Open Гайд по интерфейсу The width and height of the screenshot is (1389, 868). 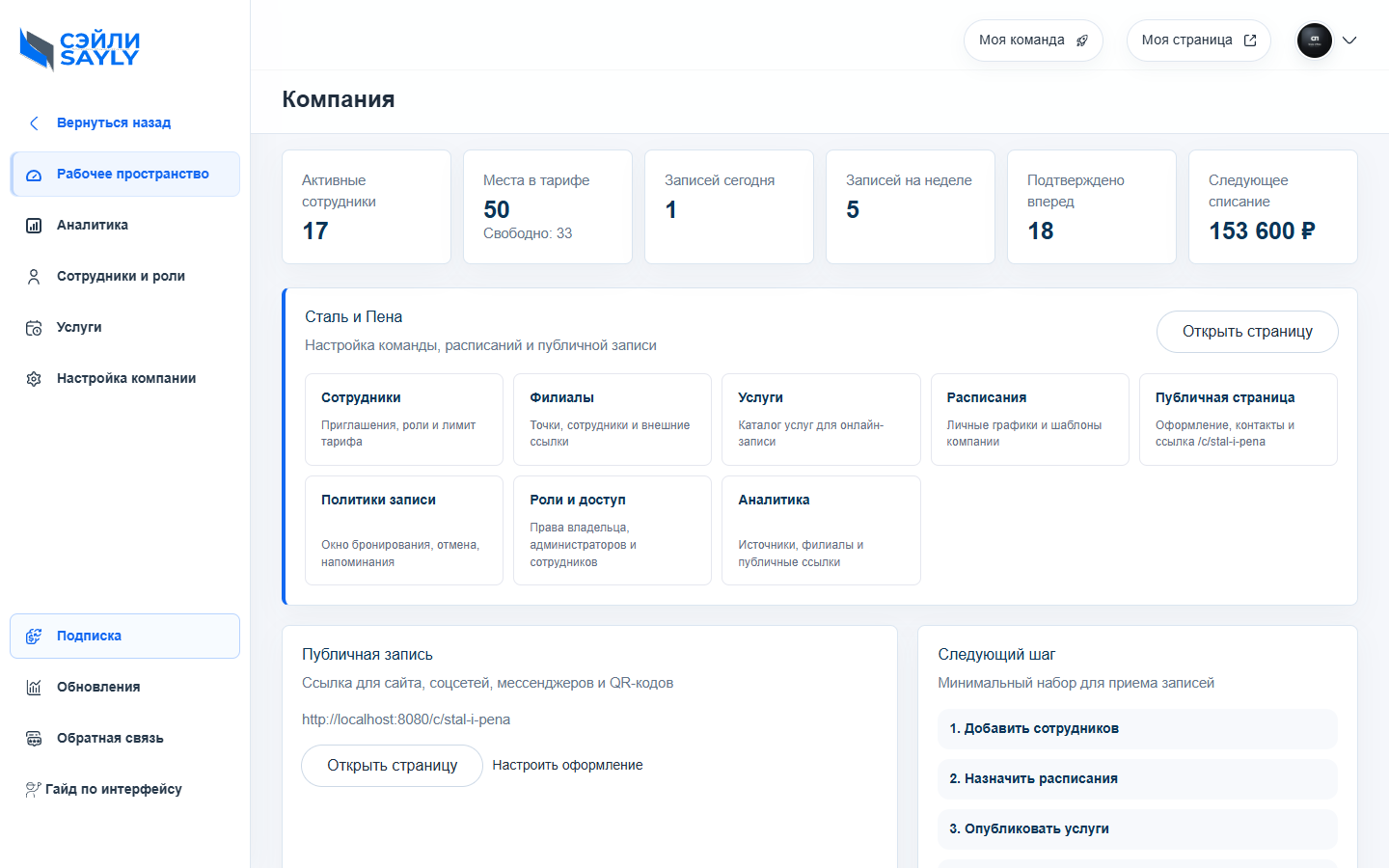click(125, 790)
